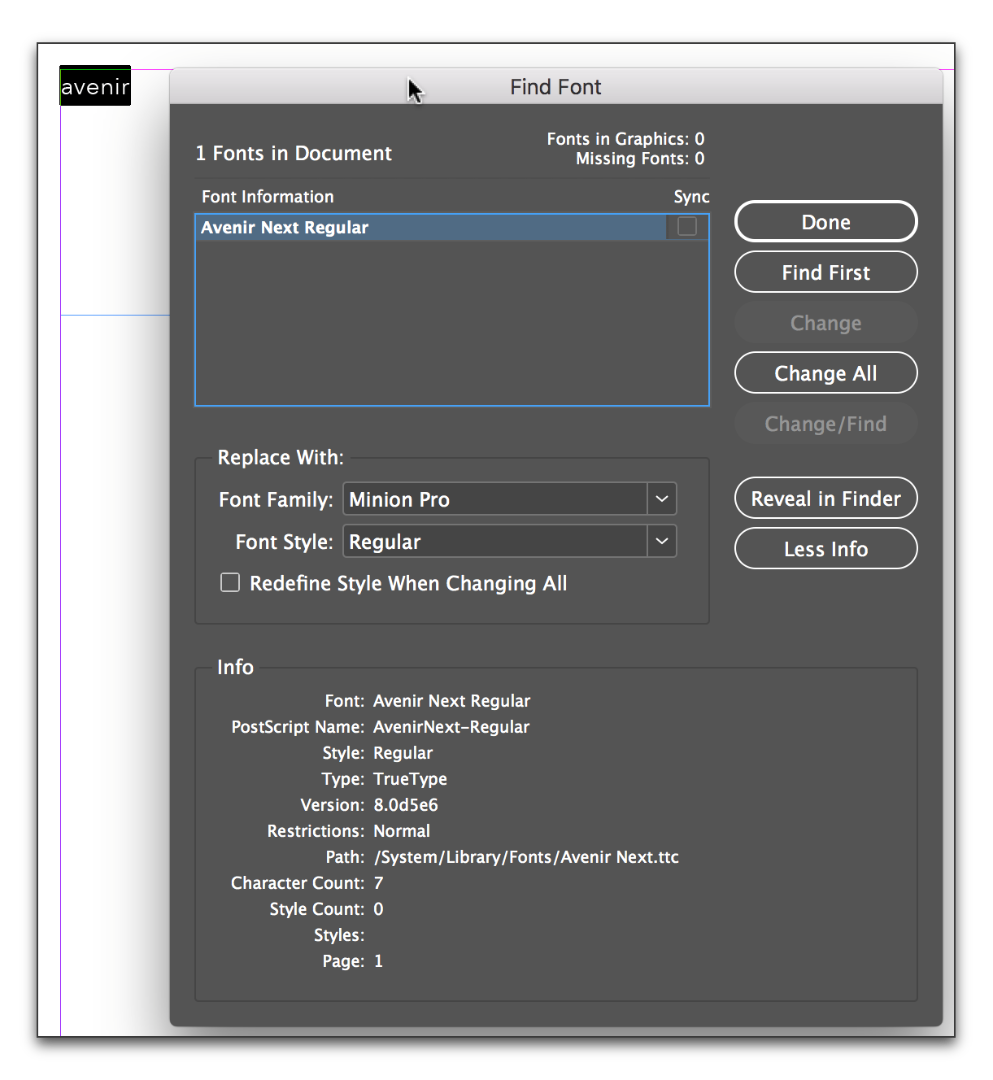The width and height of the screenshot is (993, 1080).
Task: Click the Done button
Action: 826,222
